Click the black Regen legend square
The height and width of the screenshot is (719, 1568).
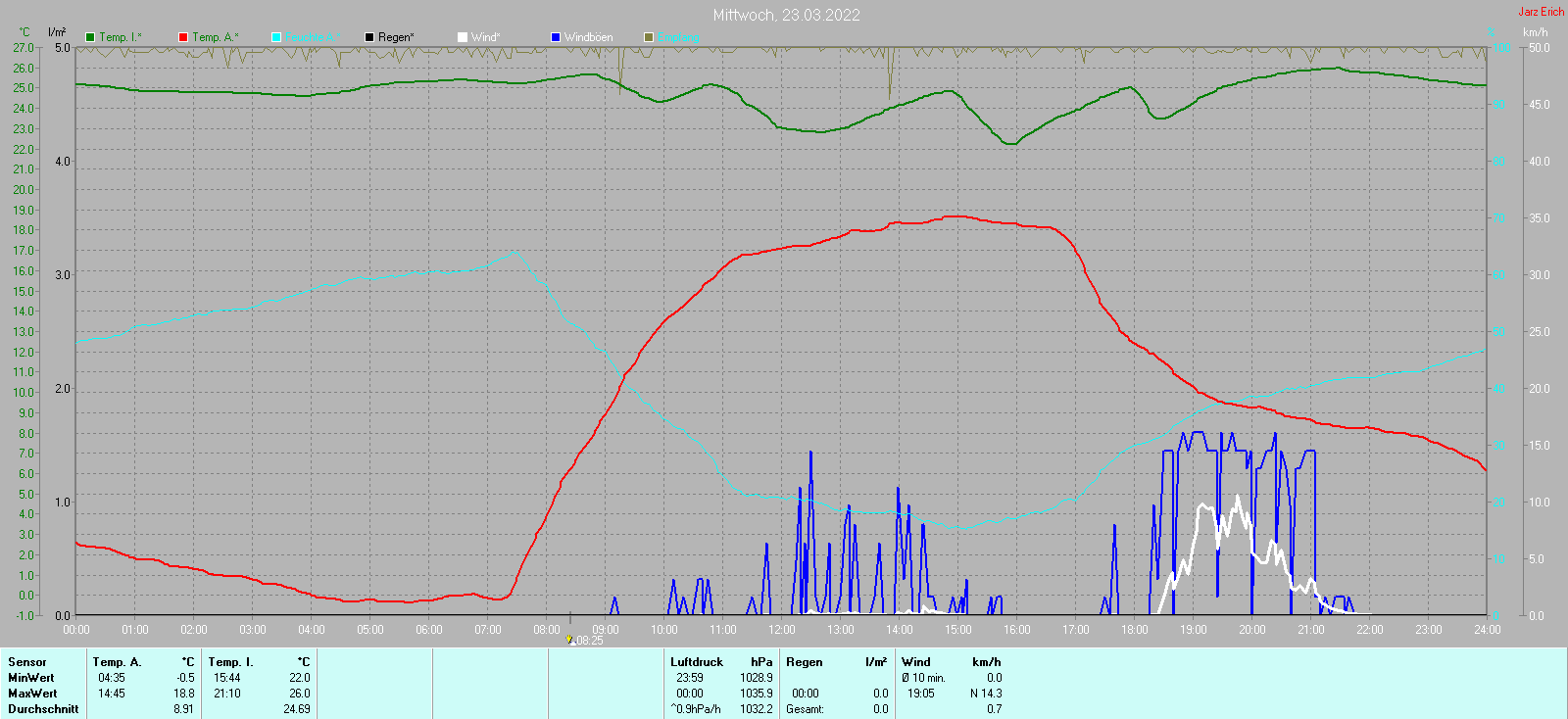tap(369, 37)
